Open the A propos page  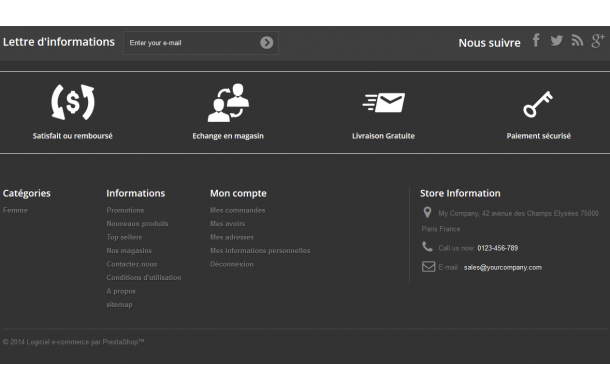(x=121, y=291)
